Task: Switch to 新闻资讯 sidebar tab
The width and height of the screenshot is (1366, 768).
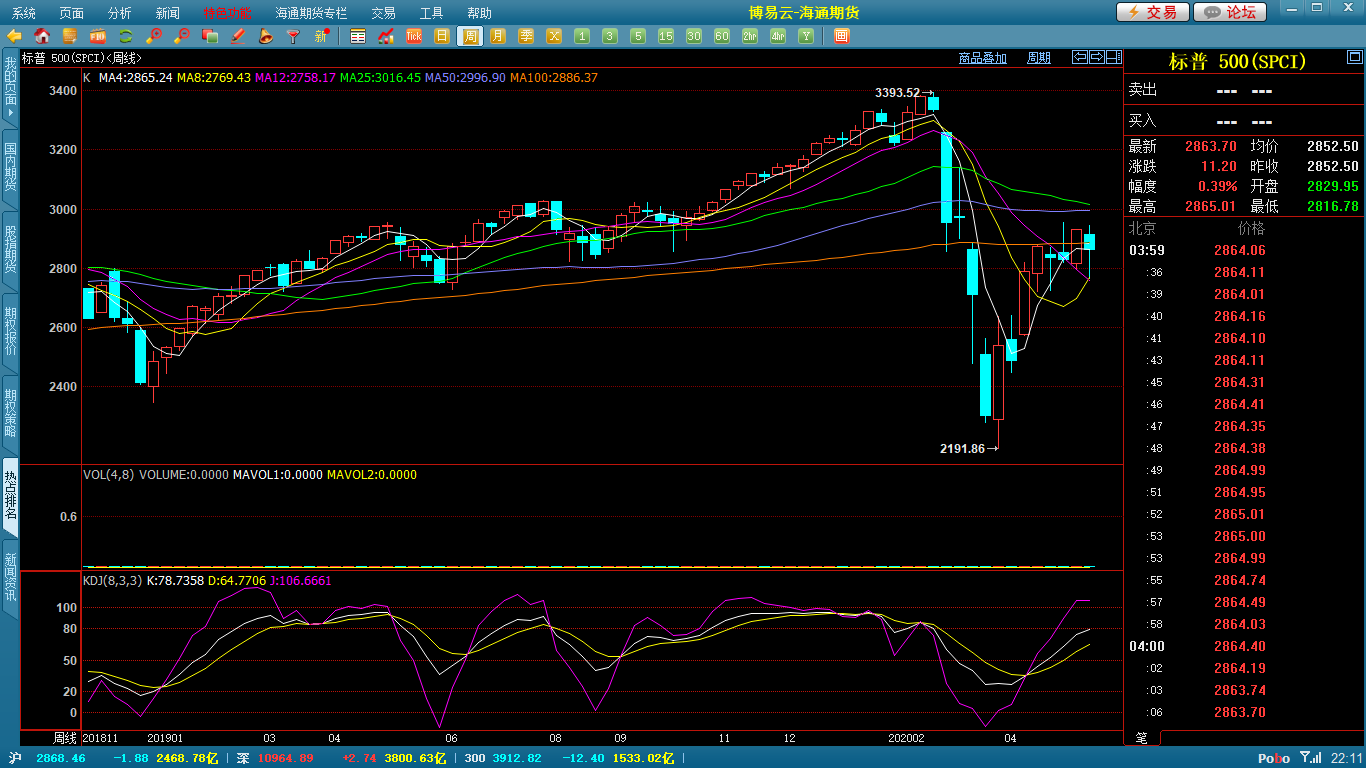Action: [x=10, y=577]
